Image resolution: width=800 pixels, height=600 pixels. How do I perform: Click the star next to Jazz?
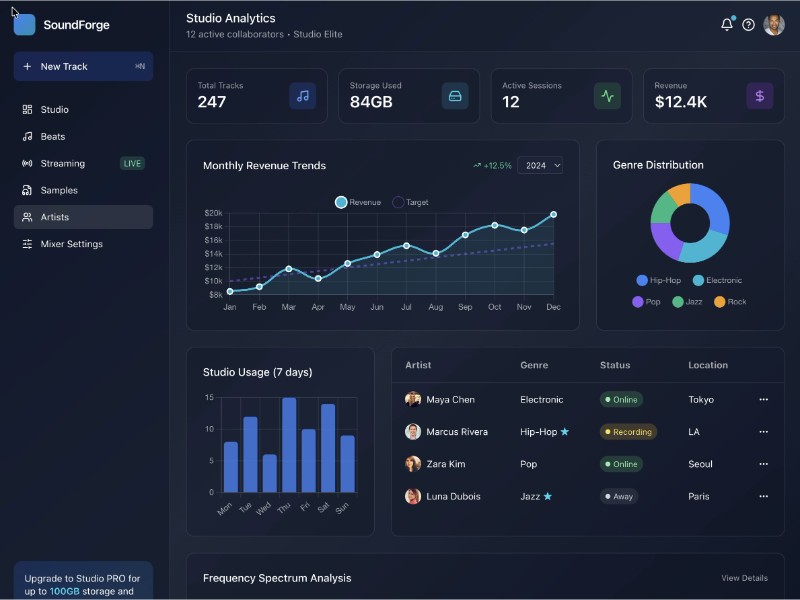tap(547, 496)
